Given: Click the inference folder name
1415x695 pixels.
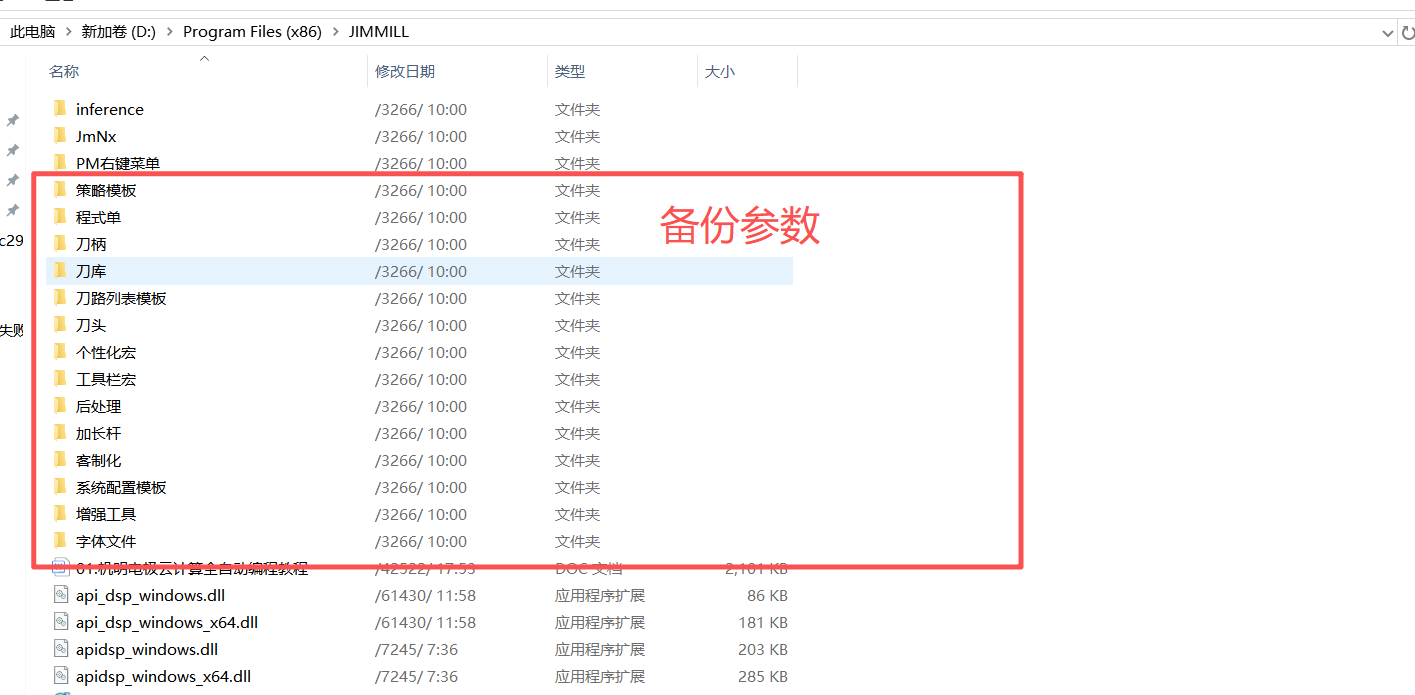Looking at the screenshot, I should click(x=110, y=109).
